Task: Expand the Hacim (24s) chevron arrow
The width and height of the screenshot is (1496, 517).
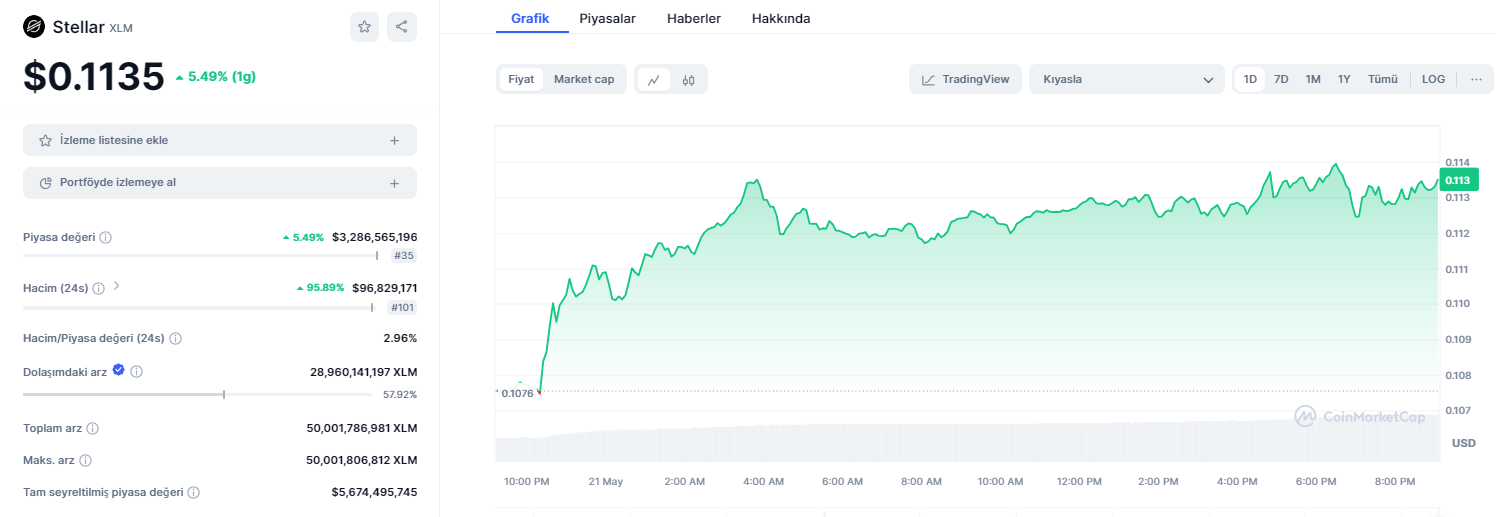Action: tap(117, 286)
